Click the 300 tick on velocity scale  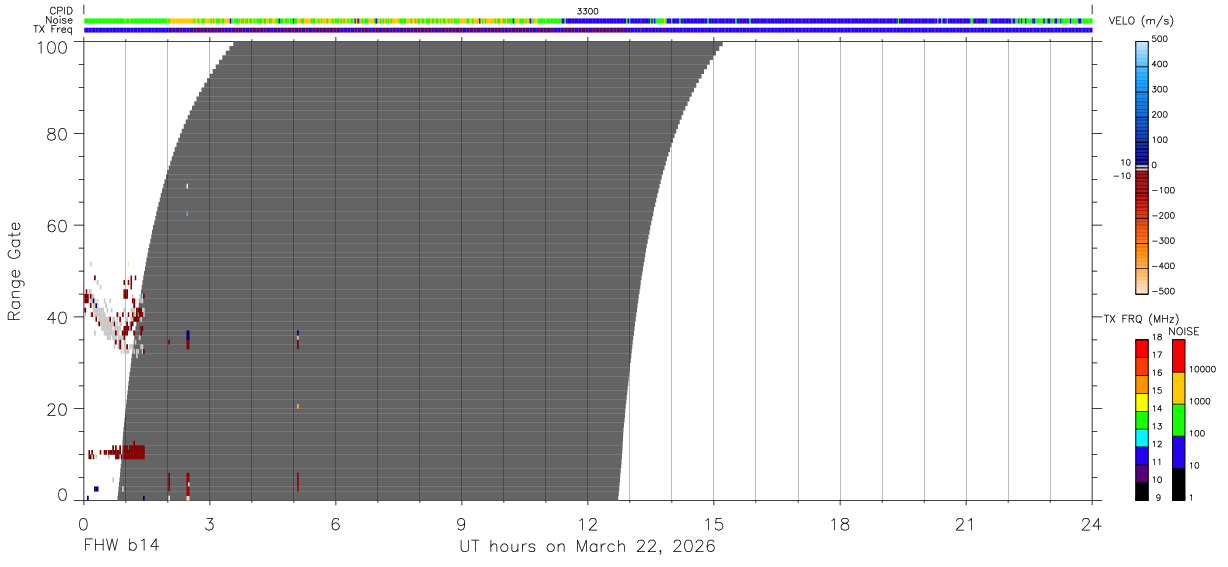[x=1162, y=90]
